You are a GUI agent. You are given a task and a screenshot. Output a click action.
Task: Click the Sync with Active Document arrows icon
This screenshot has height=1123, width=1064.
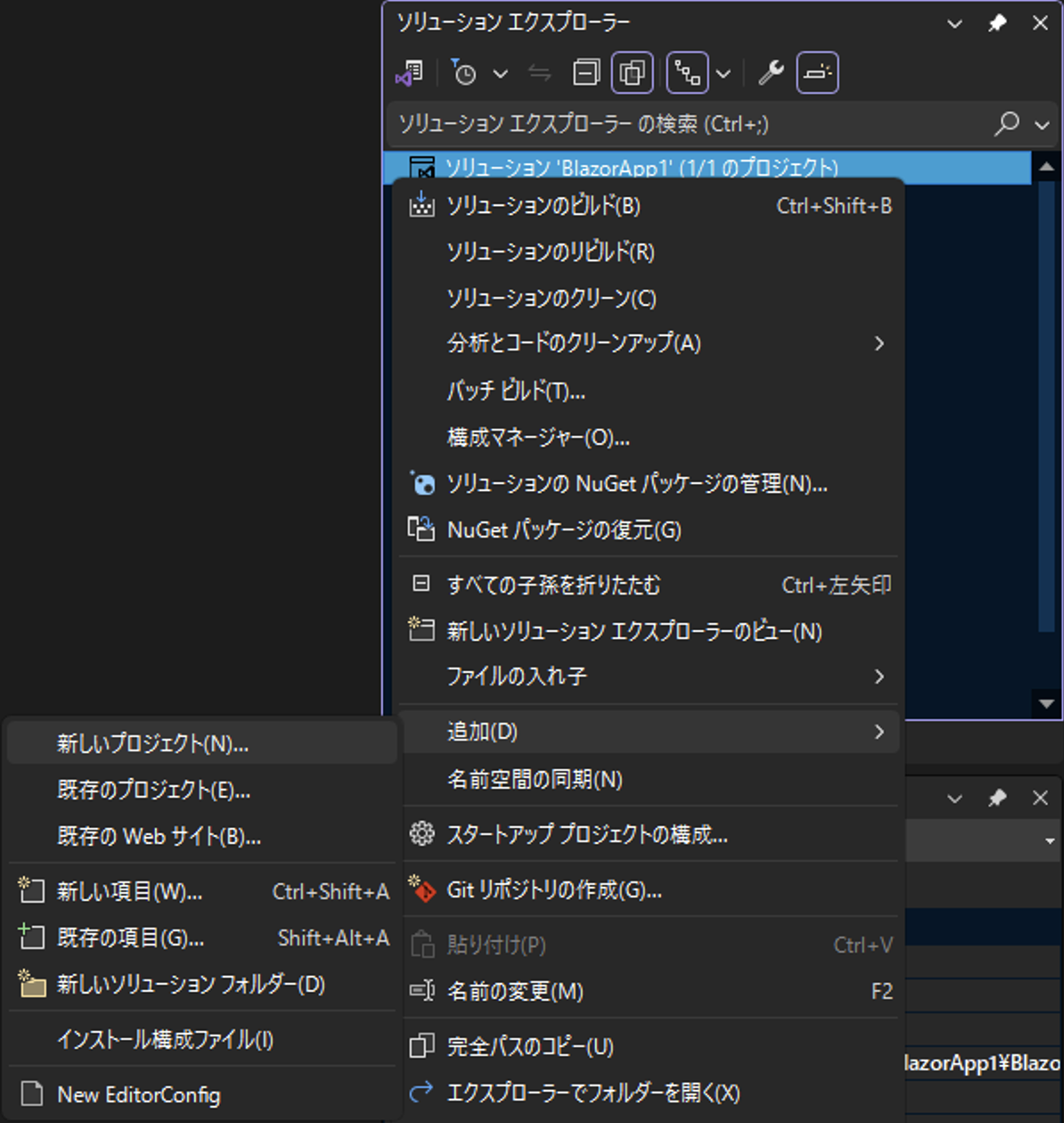click(x=540, y=73)
